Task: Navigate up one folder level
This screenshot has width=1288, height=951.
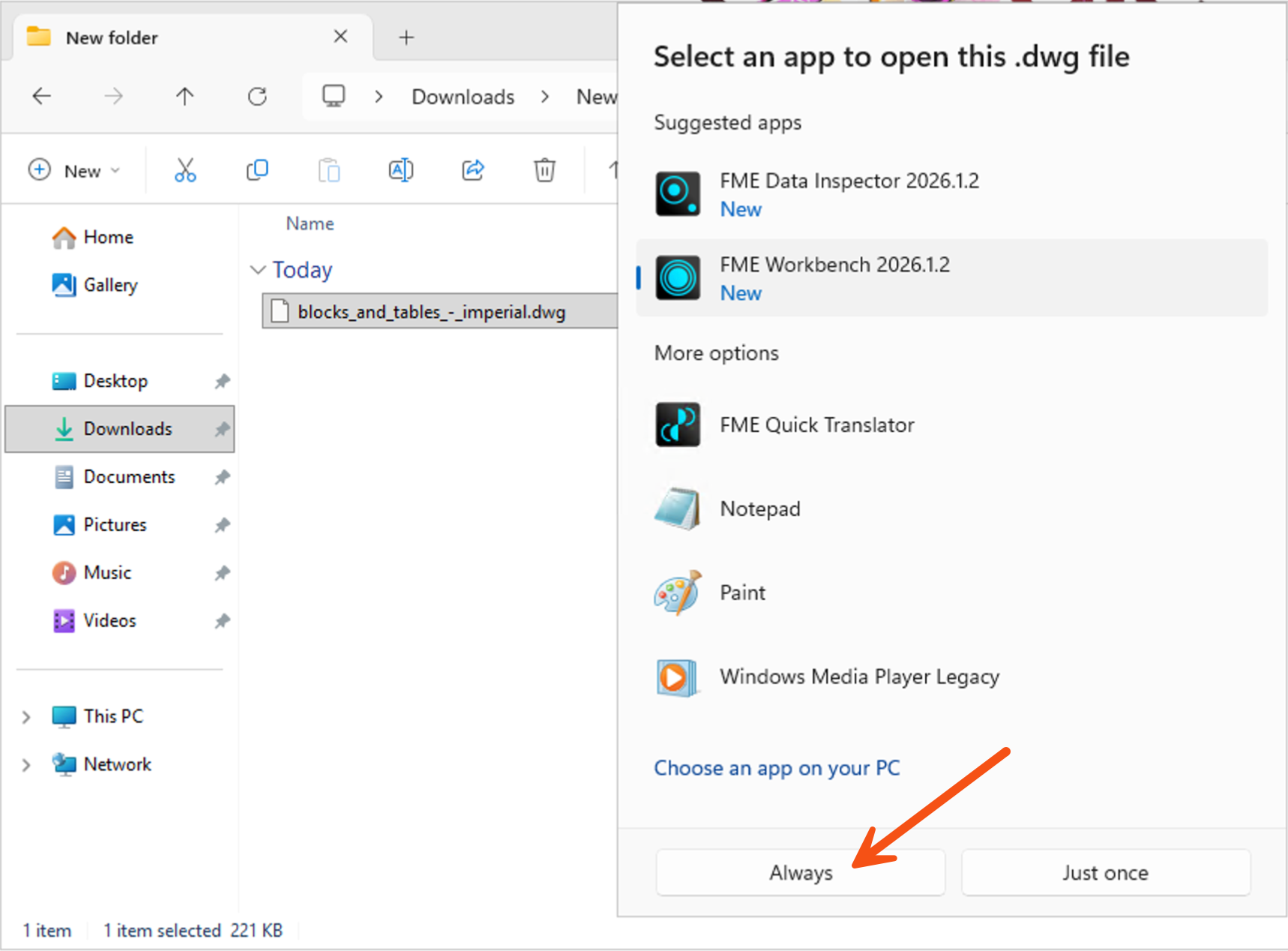Action: (184, 96)
